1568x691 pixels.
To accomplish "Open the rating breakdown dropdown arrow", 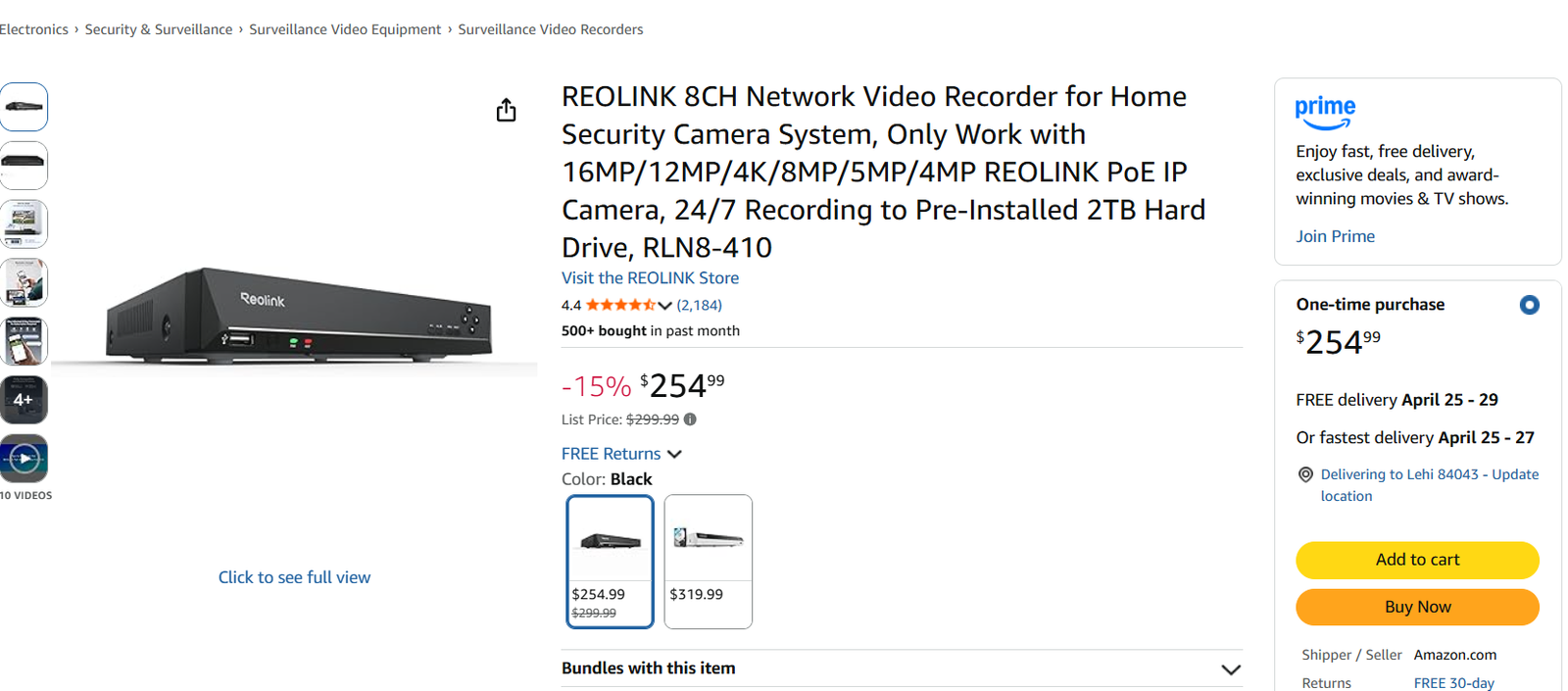I will [665, 306].
